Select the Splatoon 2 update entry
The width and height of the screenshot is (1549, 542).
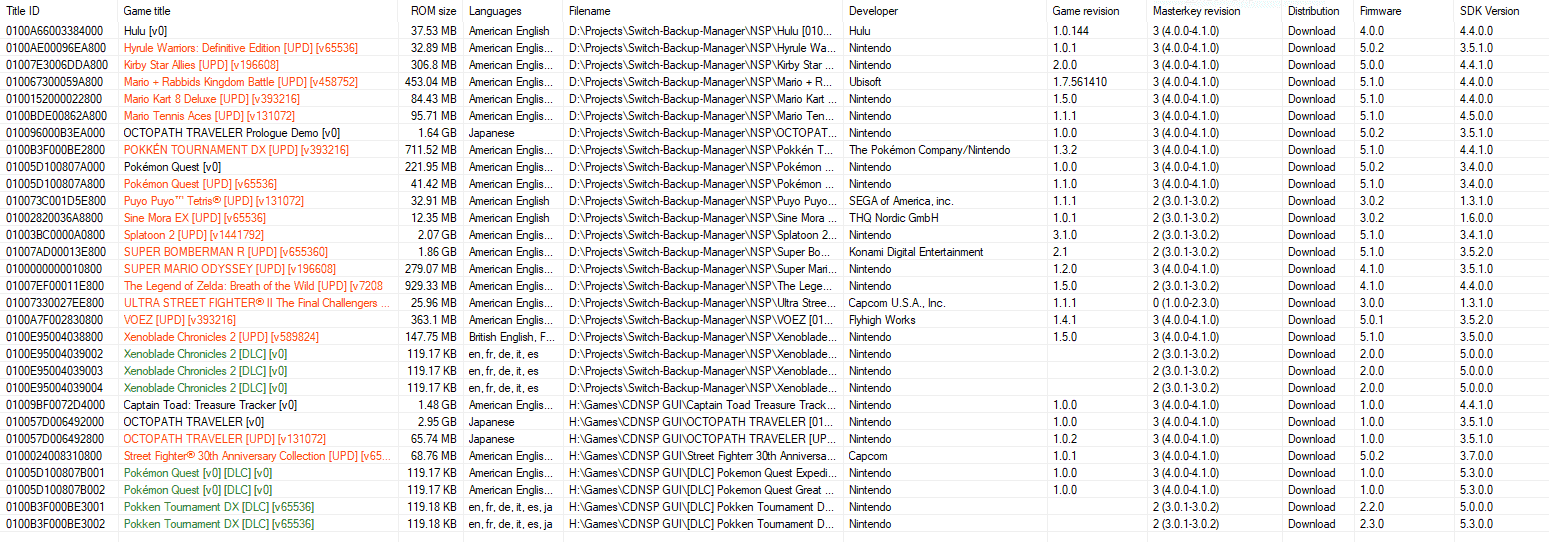click(774, 235)
